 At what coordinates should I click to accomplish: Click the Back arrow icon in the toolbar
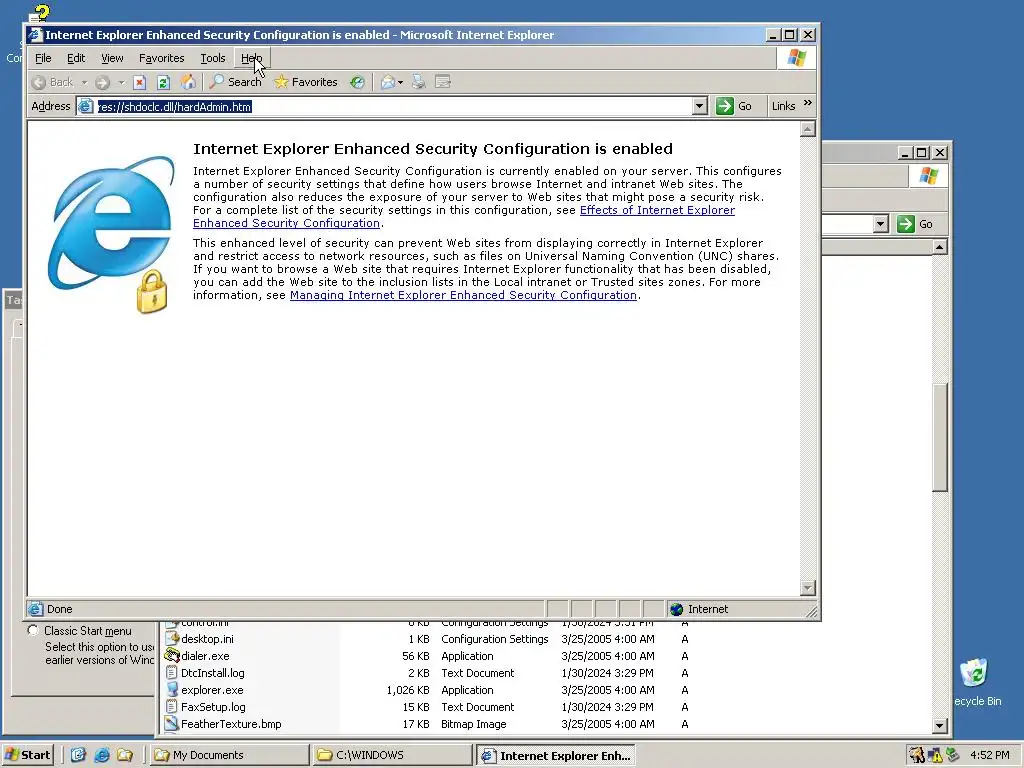(x=39, y=82)
